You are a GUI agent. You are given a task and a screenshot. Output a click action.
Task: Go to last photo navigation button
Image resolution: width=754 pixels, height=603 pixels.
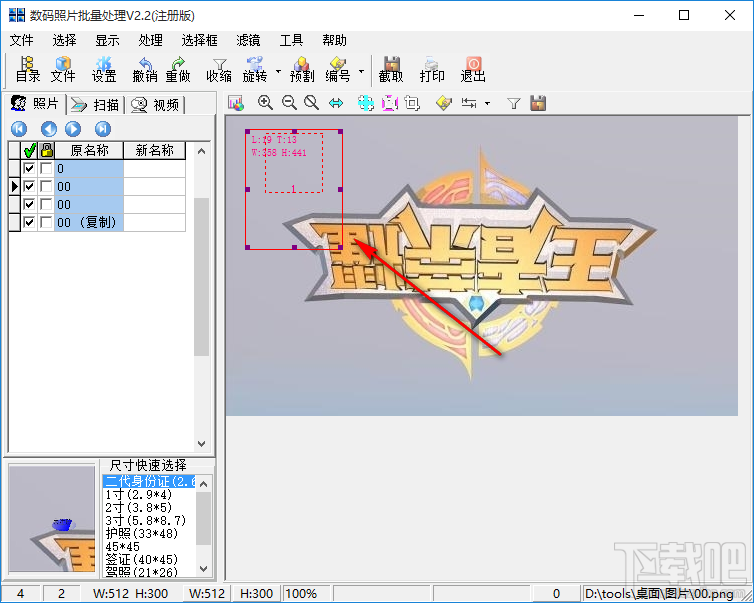pyautogui.click(x=103, y=129)
